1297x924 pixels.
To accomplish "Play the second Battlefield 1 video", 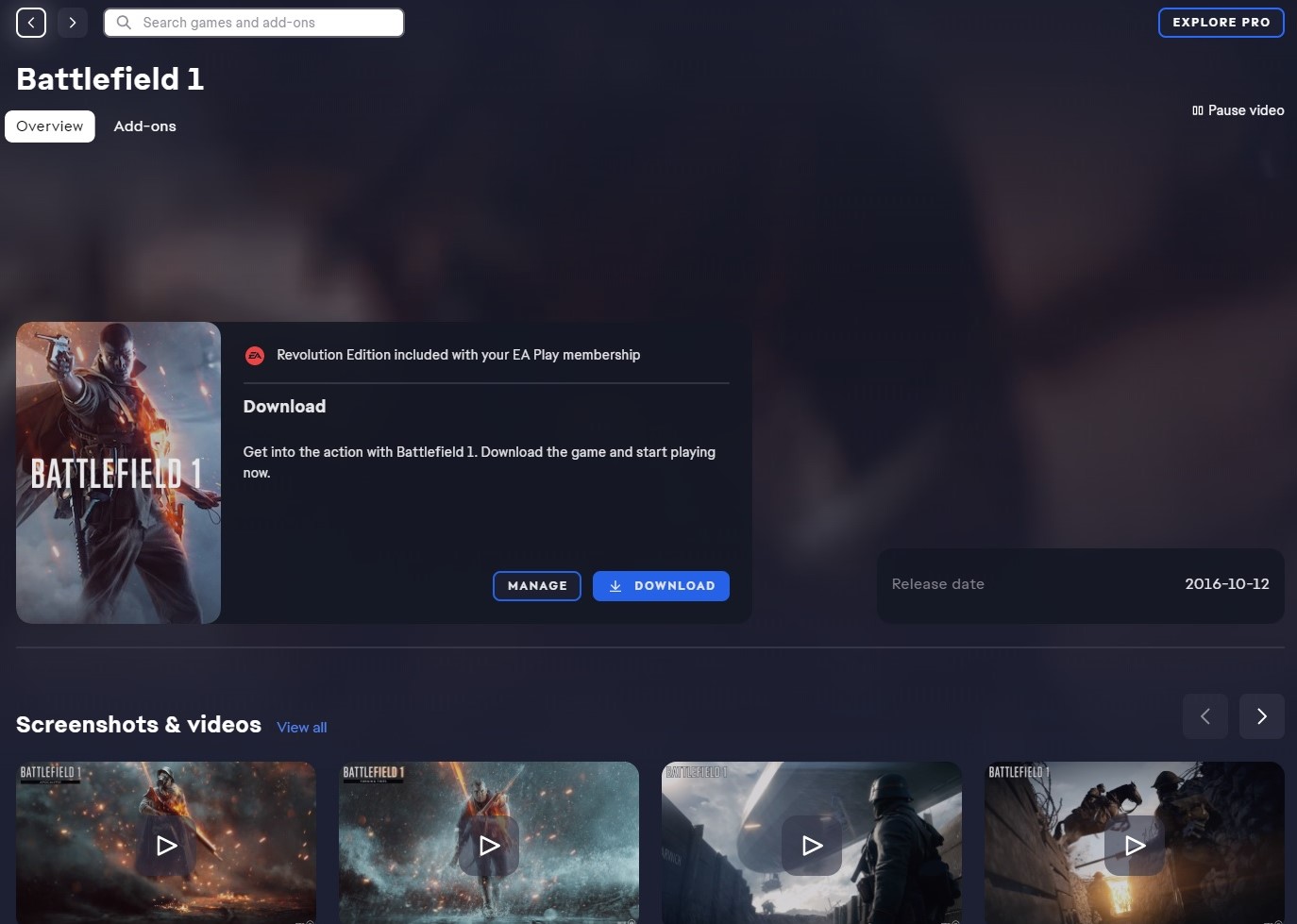I will point(489,846).
